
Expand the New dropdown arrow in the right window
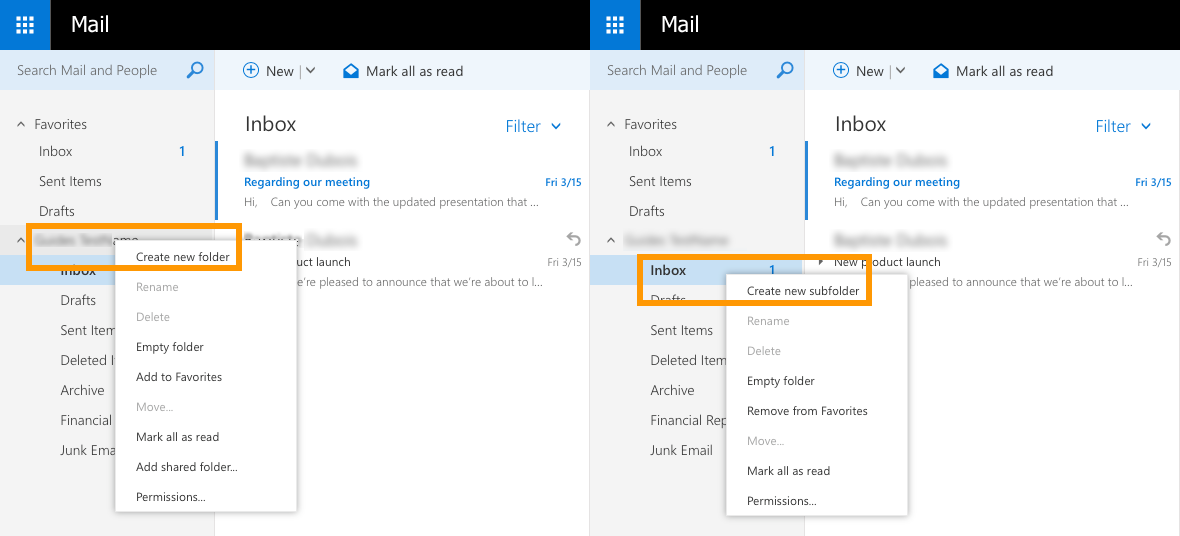[901, 71]
